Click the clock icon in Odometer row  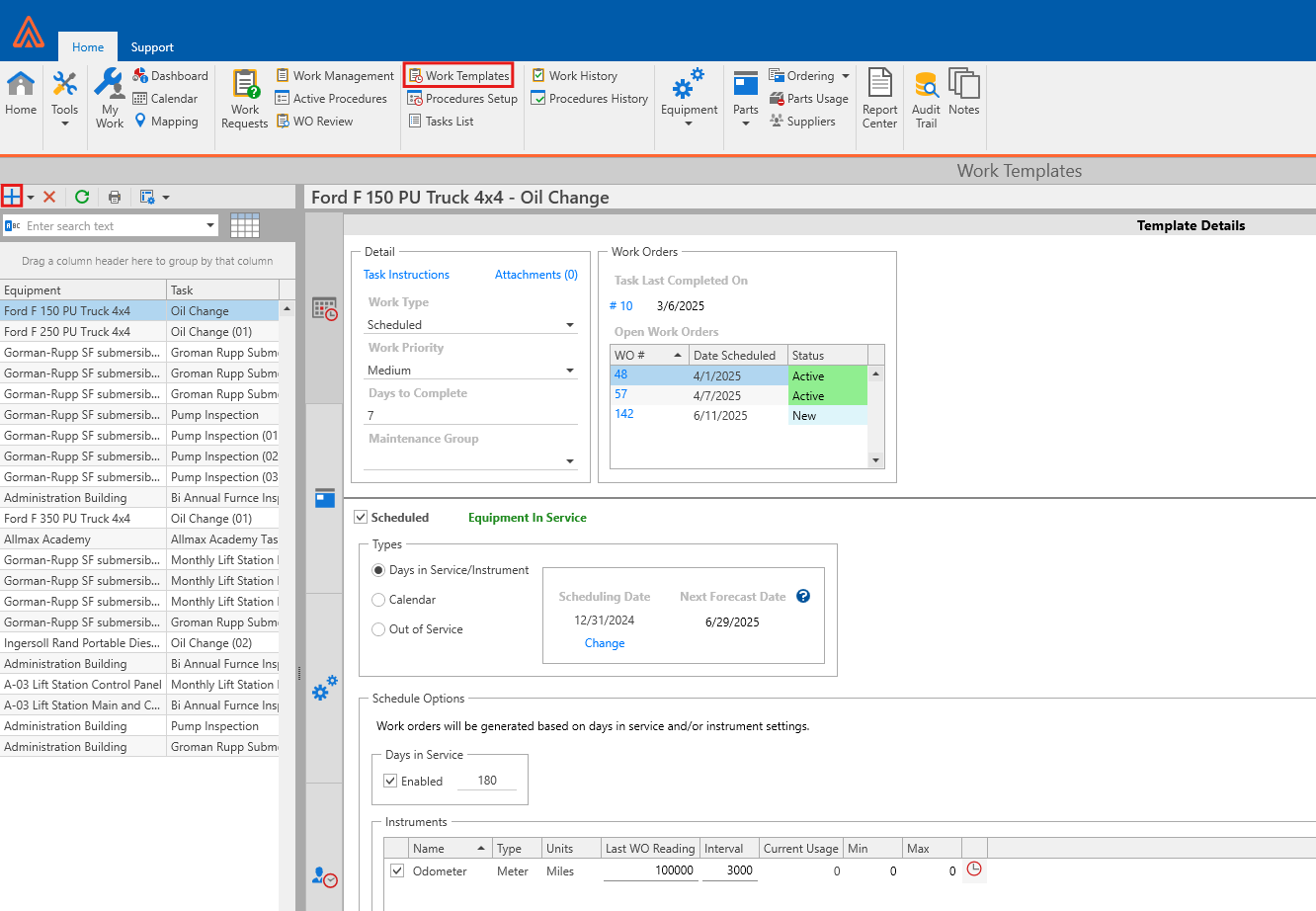click(x=974, y=870)
